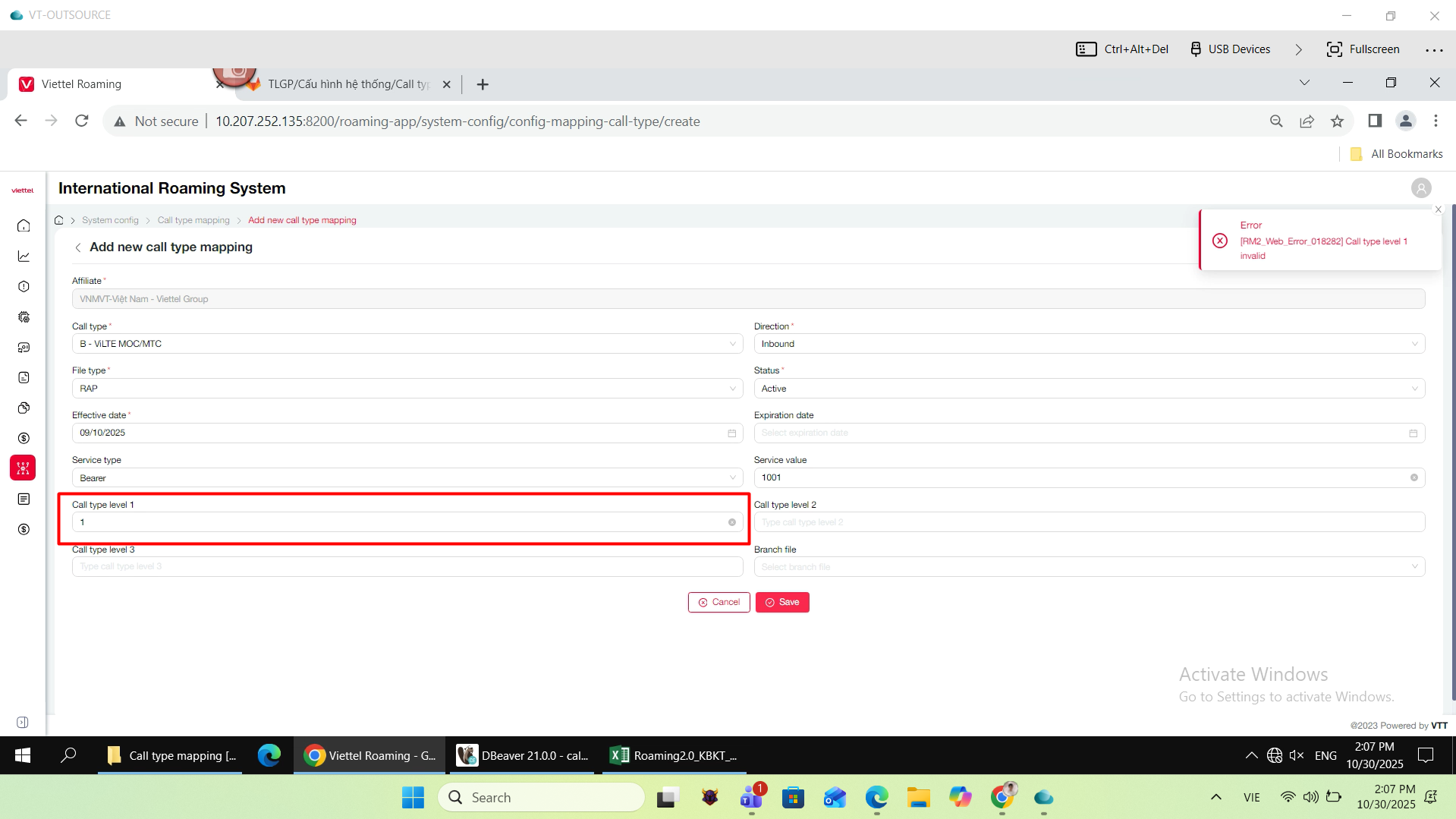Screen dimensions: 1456x819
Task: Clear the Service value field with its X icon
Action: 1414,477
